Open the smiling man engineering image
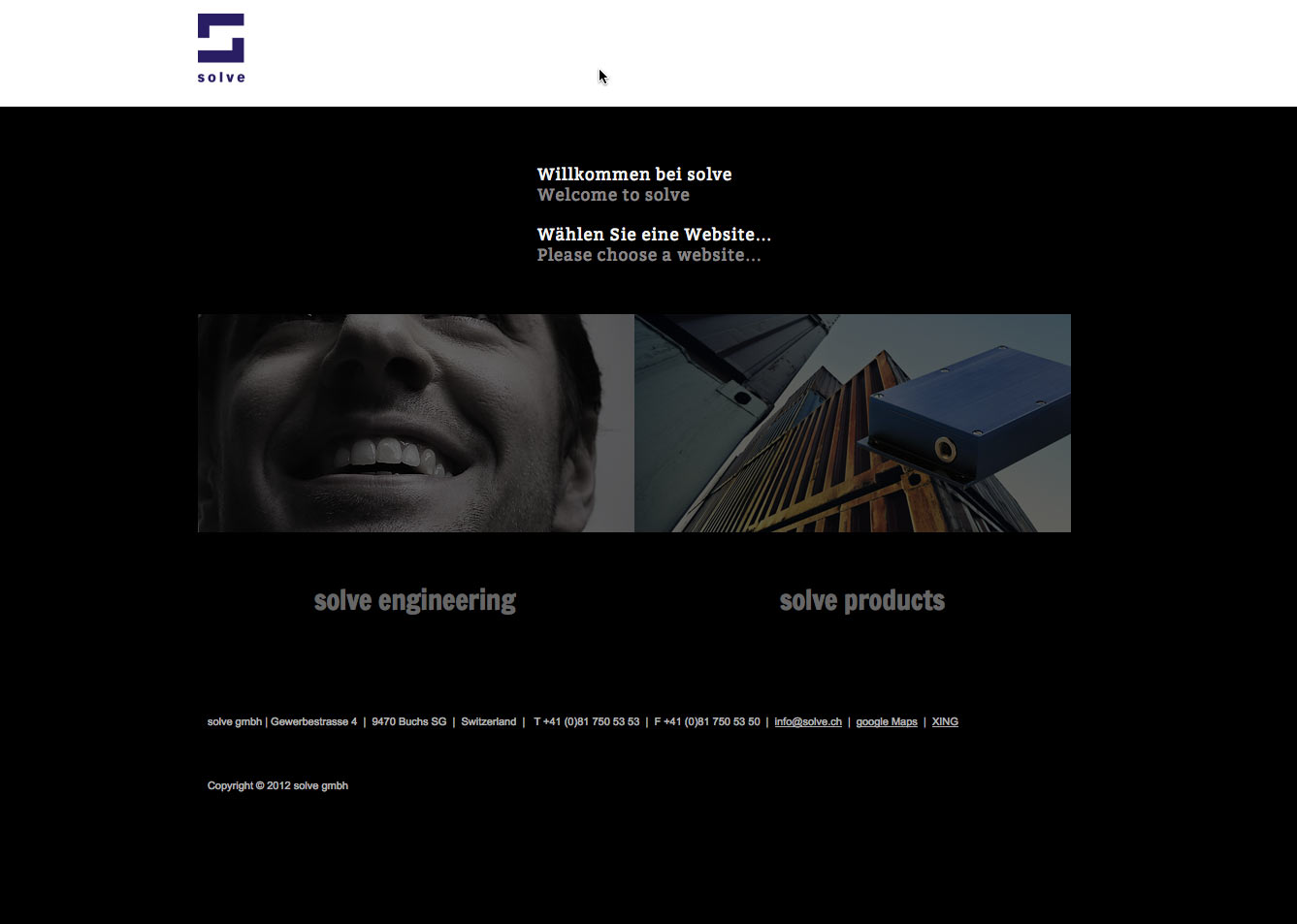This screenshot has width=1297, height=924. pyautogui.click(x=416, y=423)
